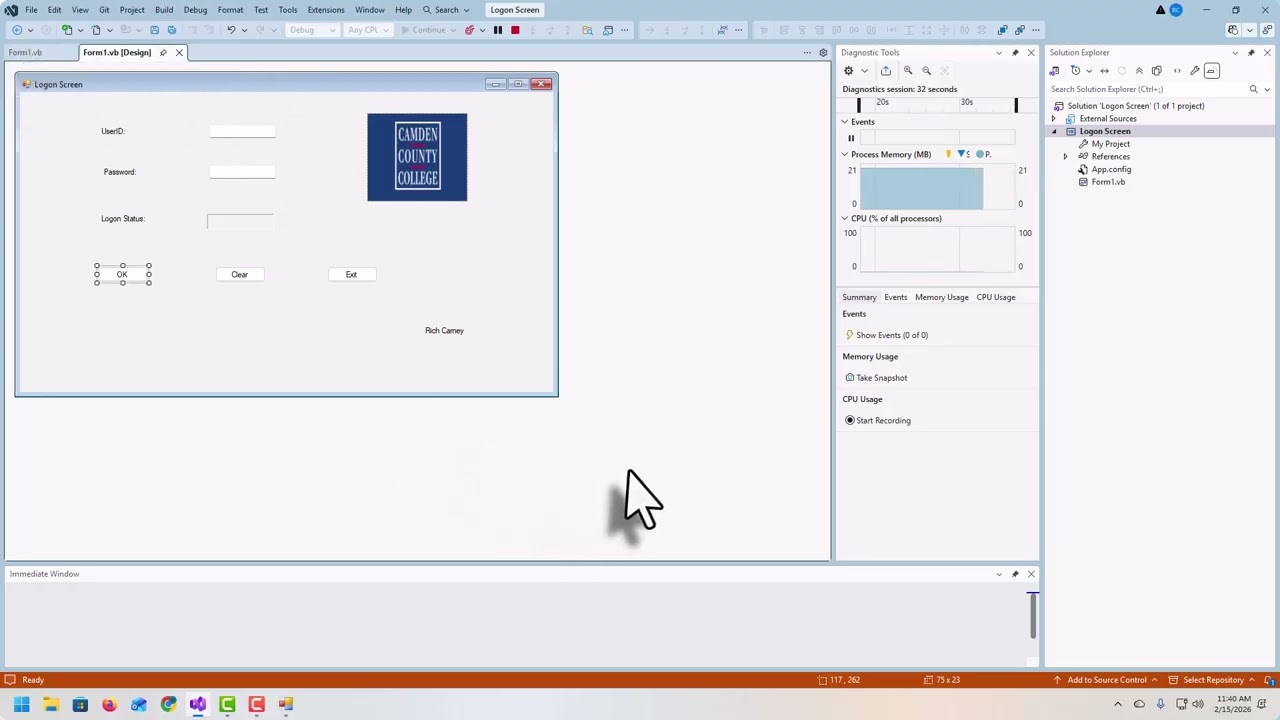Toggle auto-hide pin on Immediate Window
This screenshot has height=720, width=1280.
coord(1015,574)
